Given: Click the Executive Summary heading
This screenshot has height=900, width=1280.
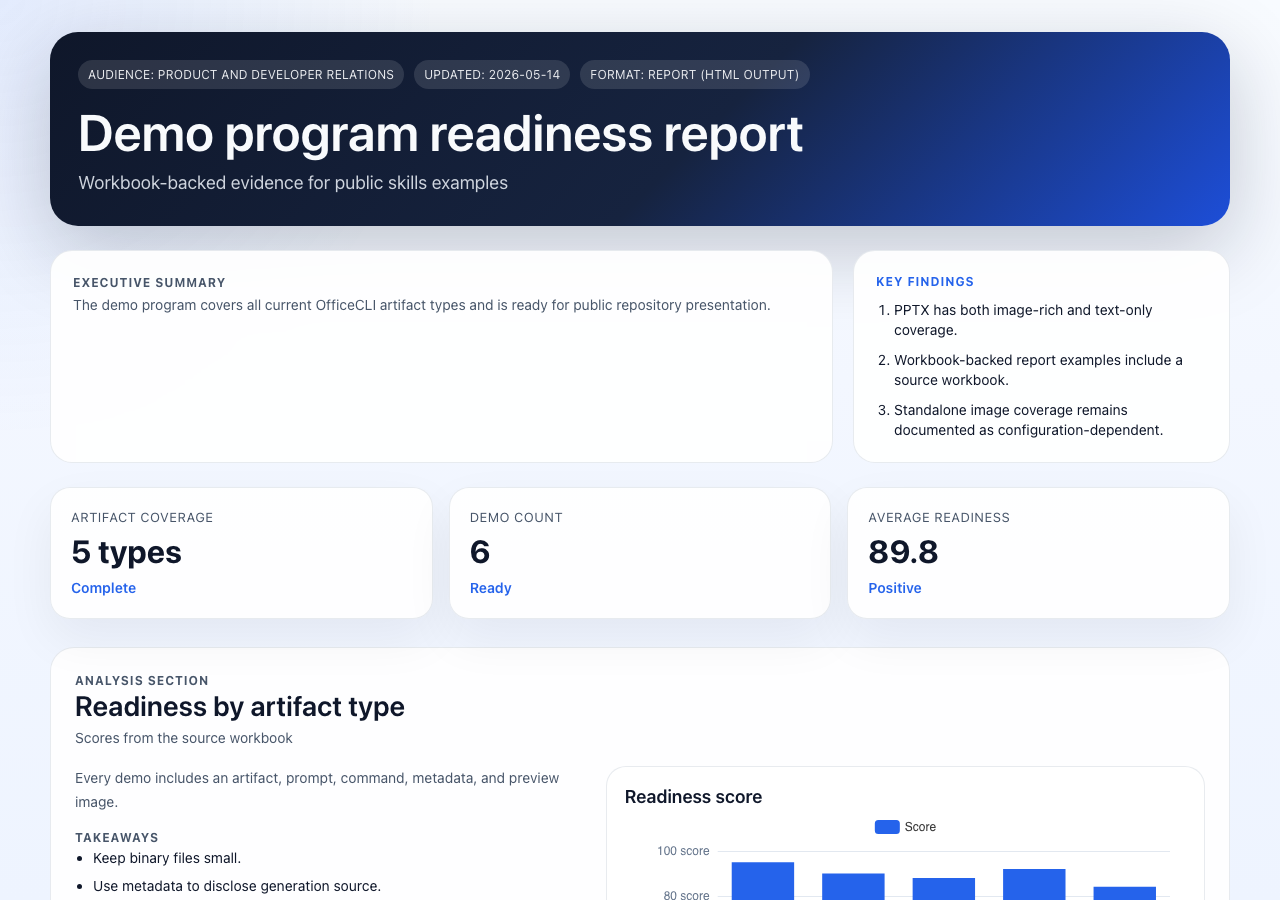Looking at the screenshot, I should [150, 283].
